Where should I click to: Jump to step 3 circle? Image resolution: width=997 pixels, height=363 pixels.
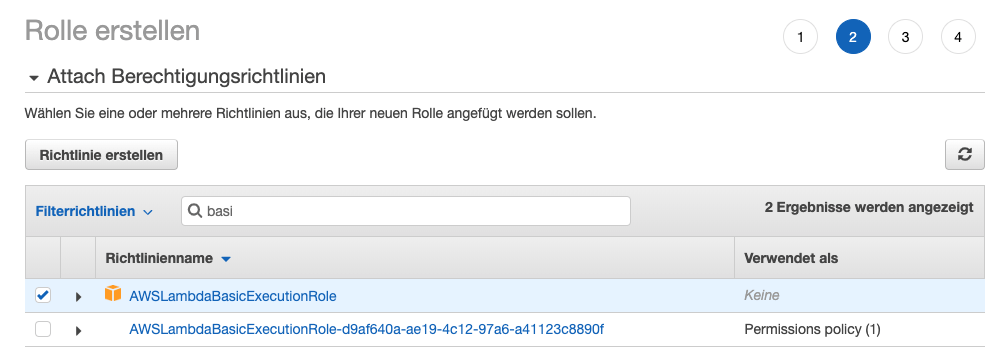pos(905,37)
